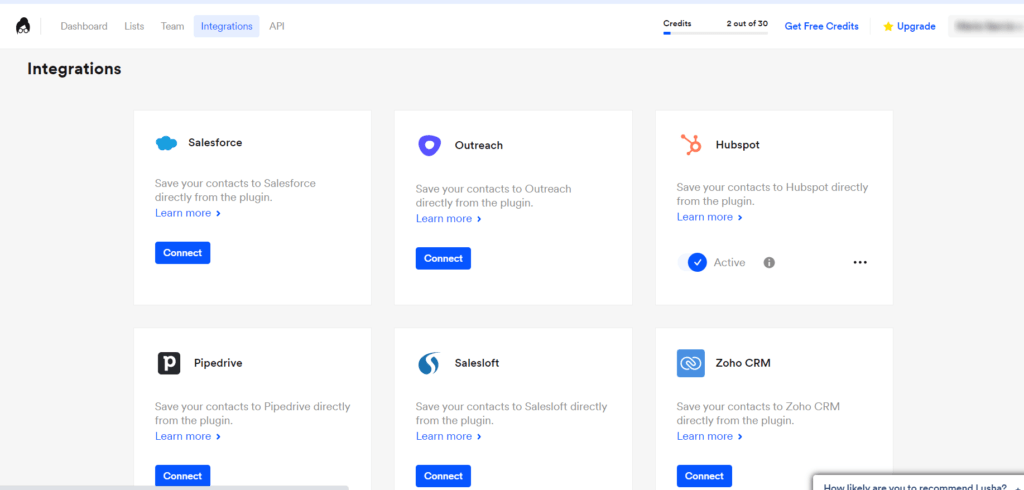
Task: Click the Salesloft logo icon
Action: [429, 363]
